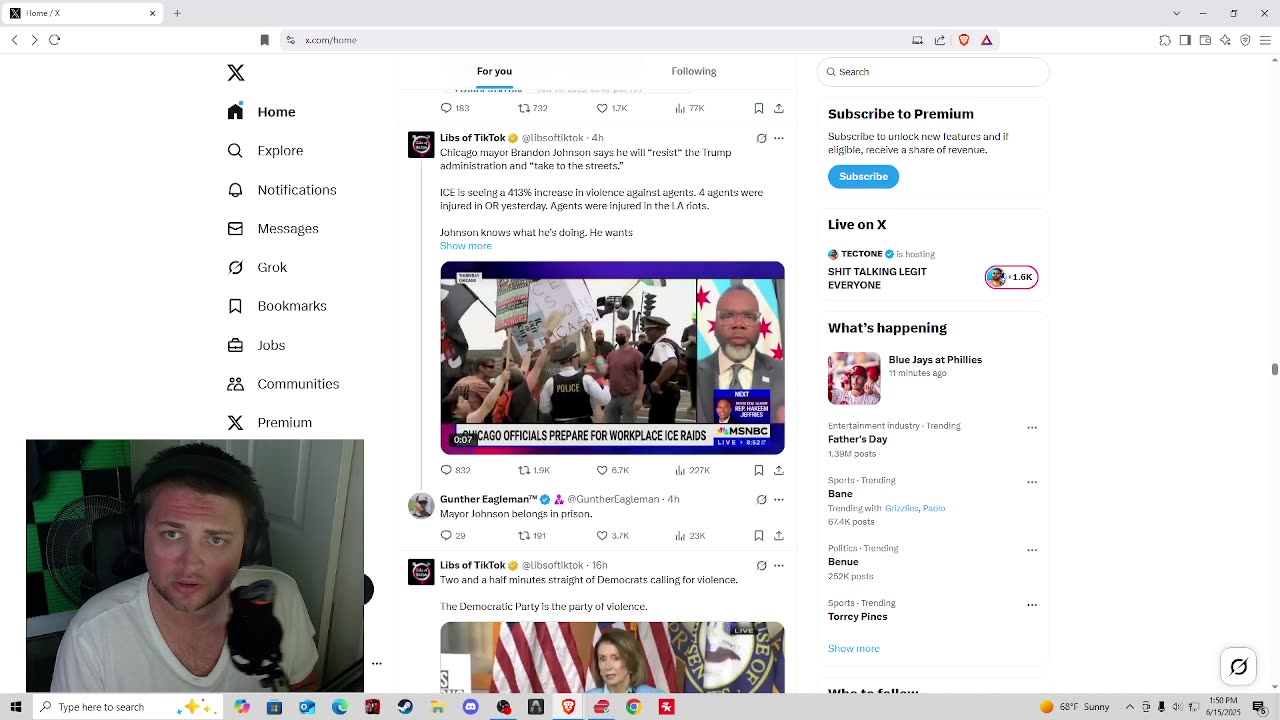1280x720 pixels.
Task: Open floating Grok button at bottom right
Action: coord(1239,667)
